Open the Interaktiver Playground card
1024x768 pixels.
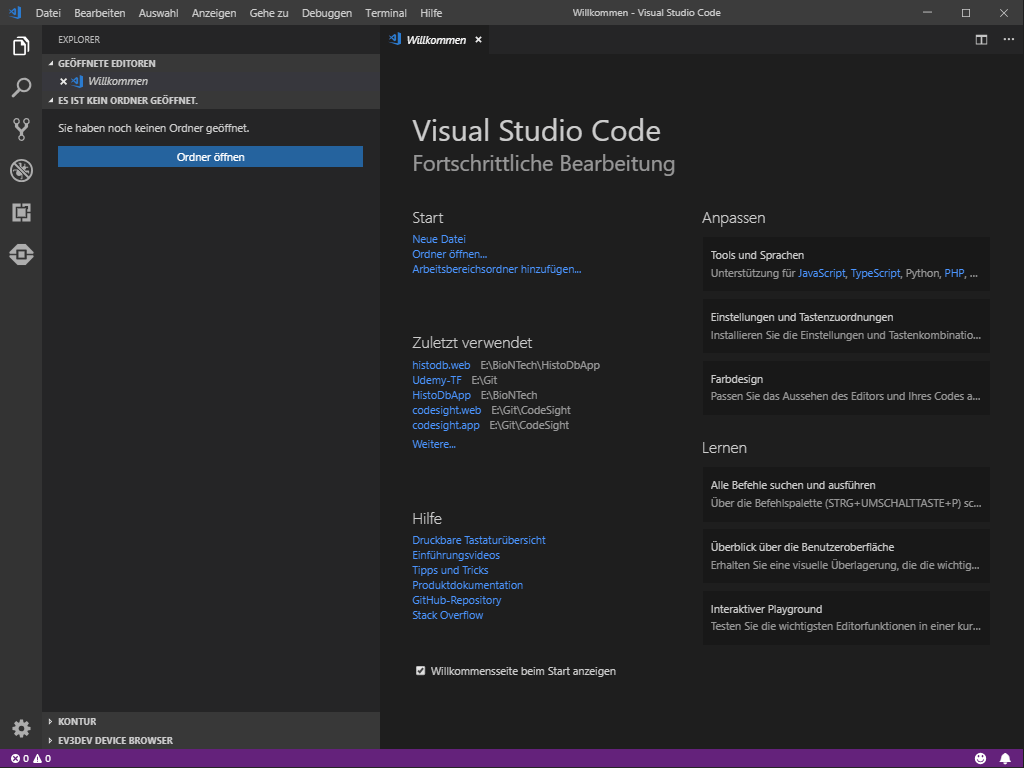pos(846,618)
